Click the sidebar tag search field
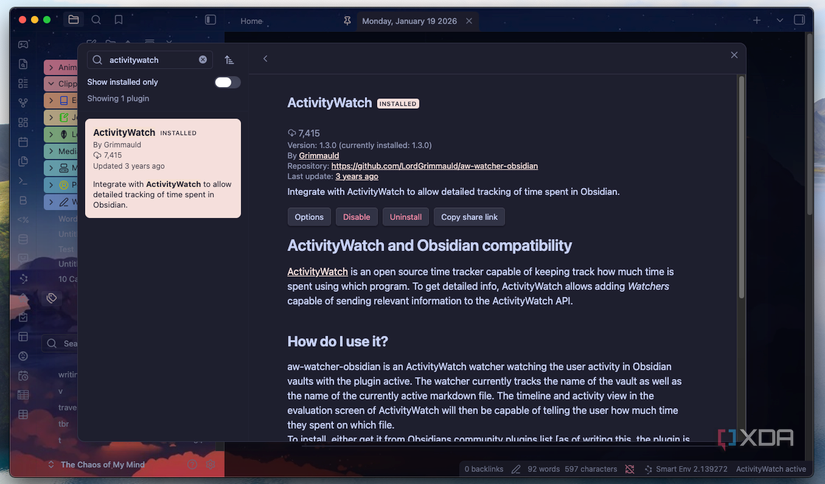825x484 pixels. click(x=60, y=344)
